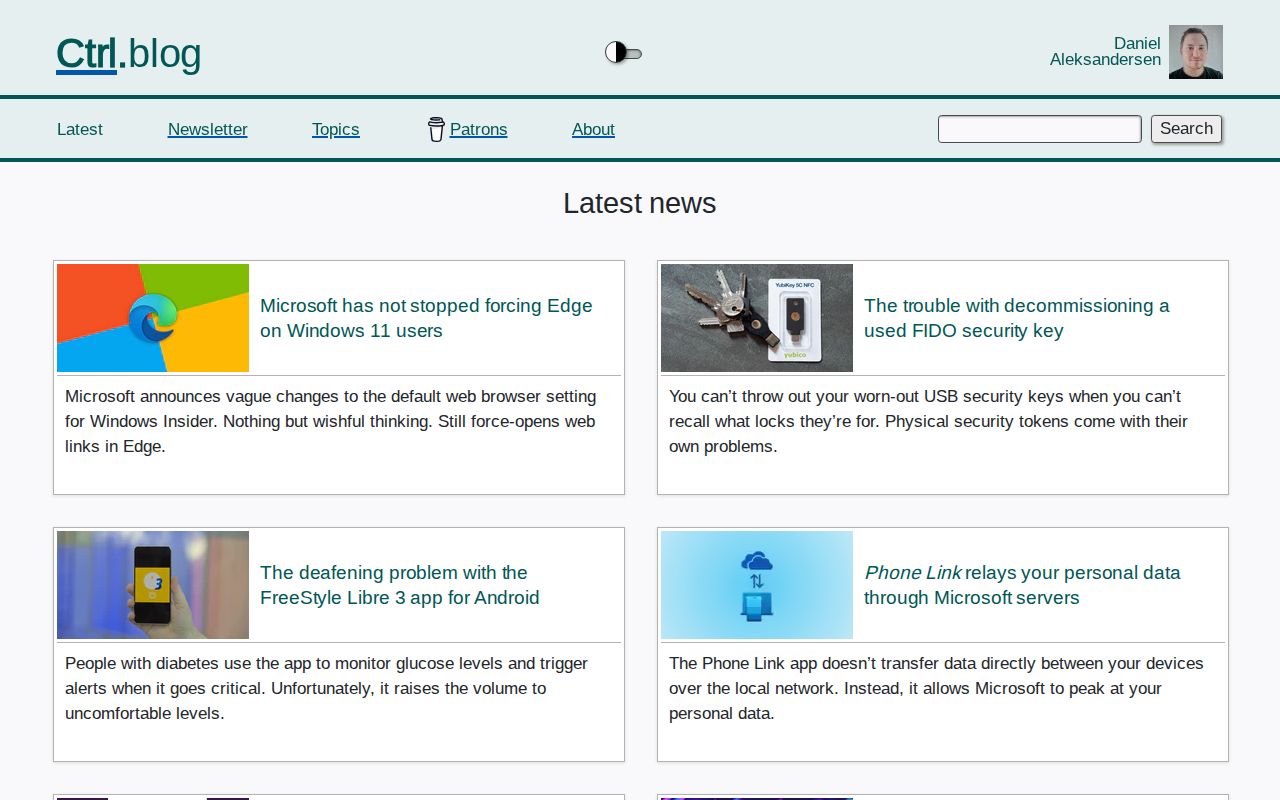Click inside the search text field
Screen dimensions: 1280x800
1039,129
